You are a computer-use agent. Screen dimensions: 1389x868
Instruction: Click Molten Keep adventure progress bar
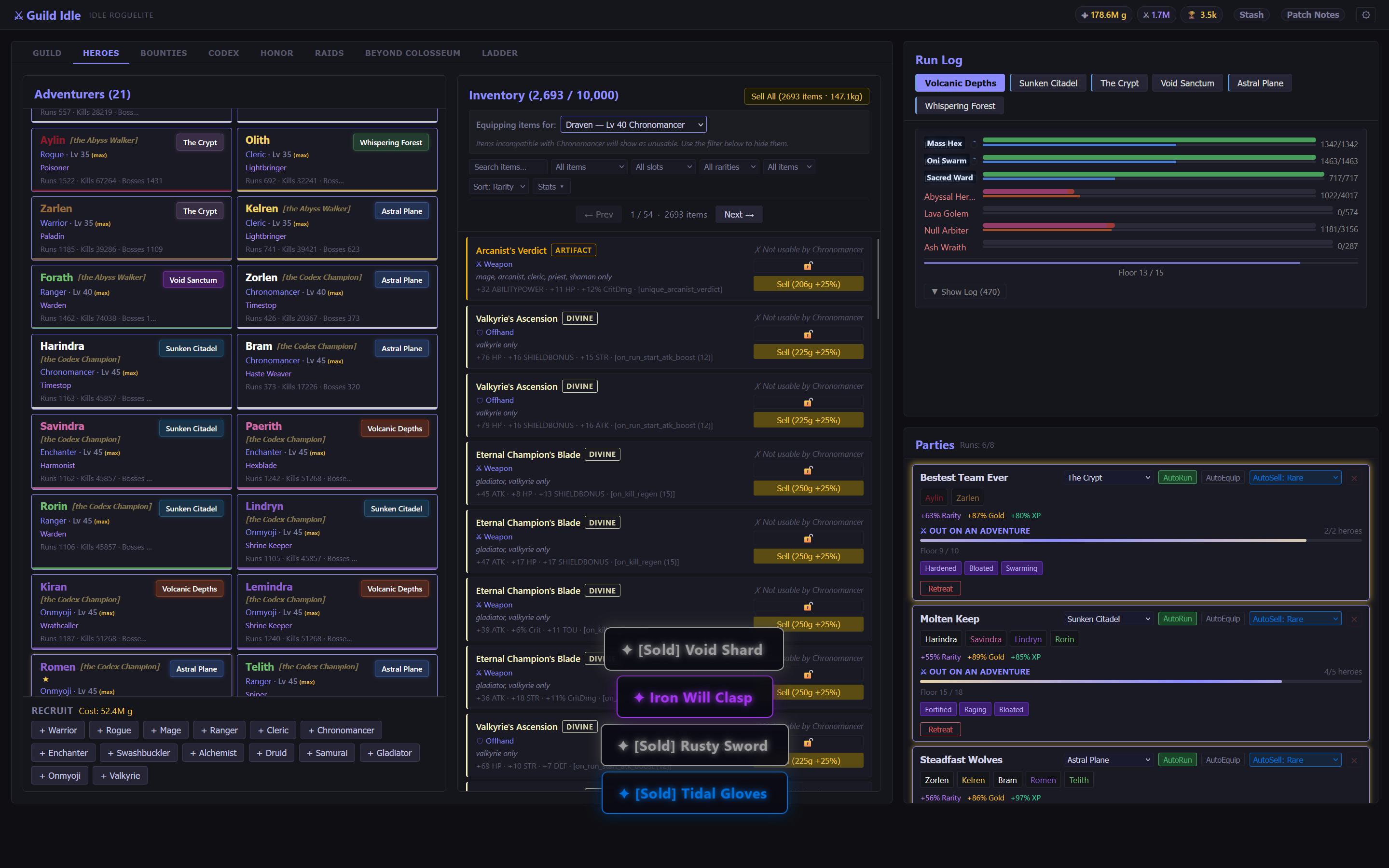coord(1141,682)
